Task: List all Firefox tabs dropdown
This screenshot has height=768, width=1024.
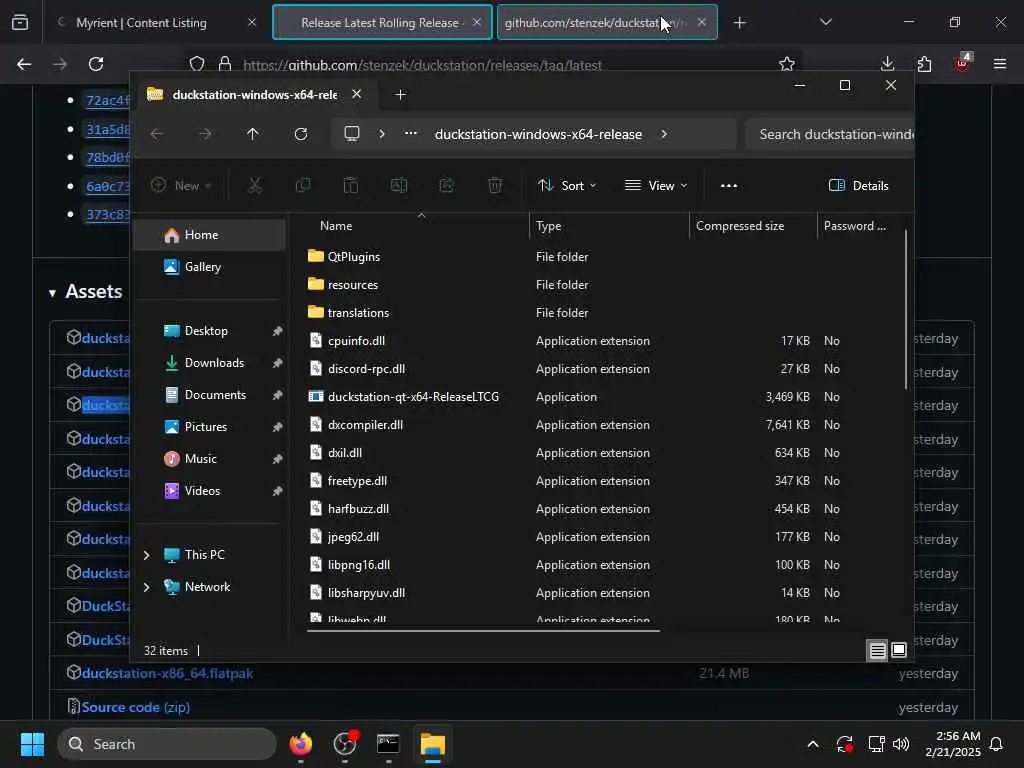Action: point(825,23)
